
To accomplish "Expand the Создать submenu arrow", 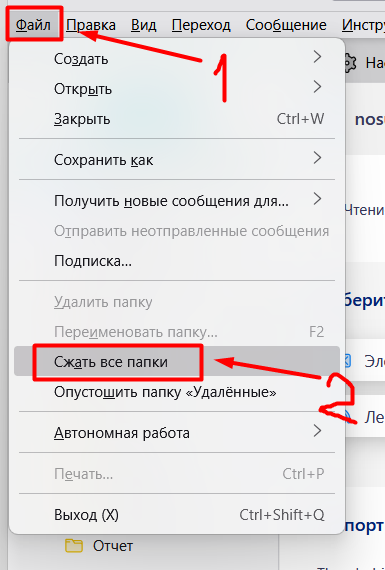I will point(317,57).
